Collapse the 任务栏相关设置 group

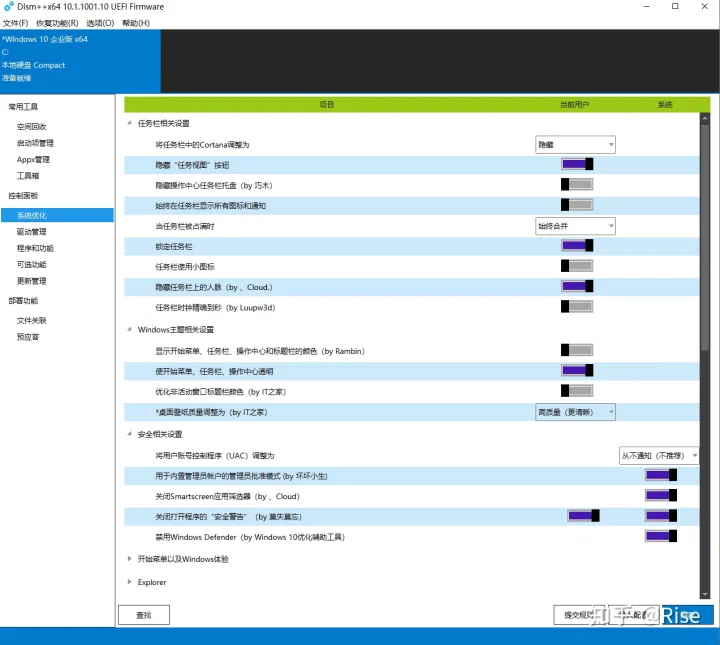[x=129, y=123]
